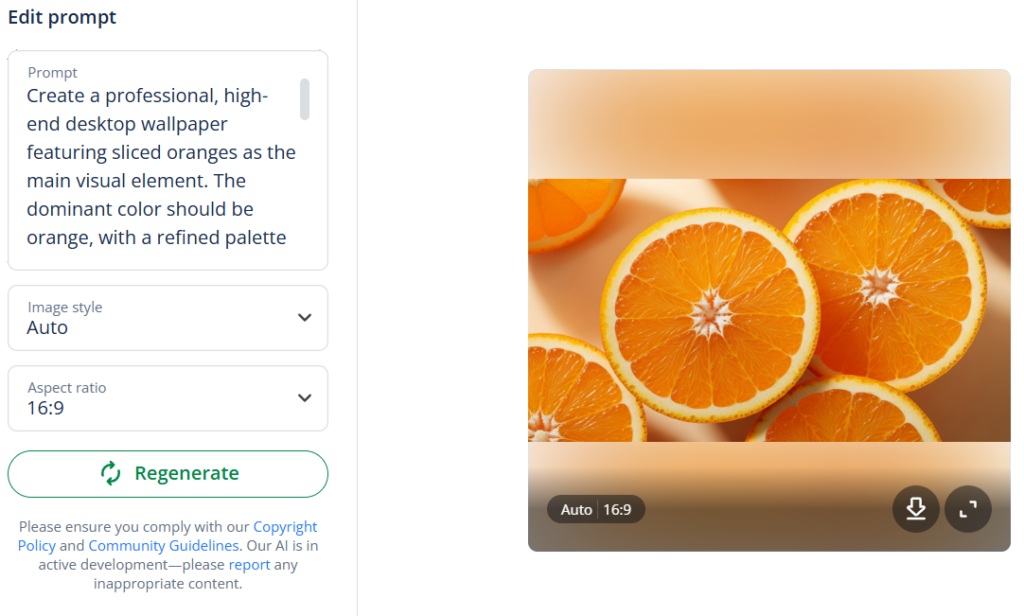1024x616 pixels.
Task: Click the Prompt box scrollbar thumb
Action: 305,100
